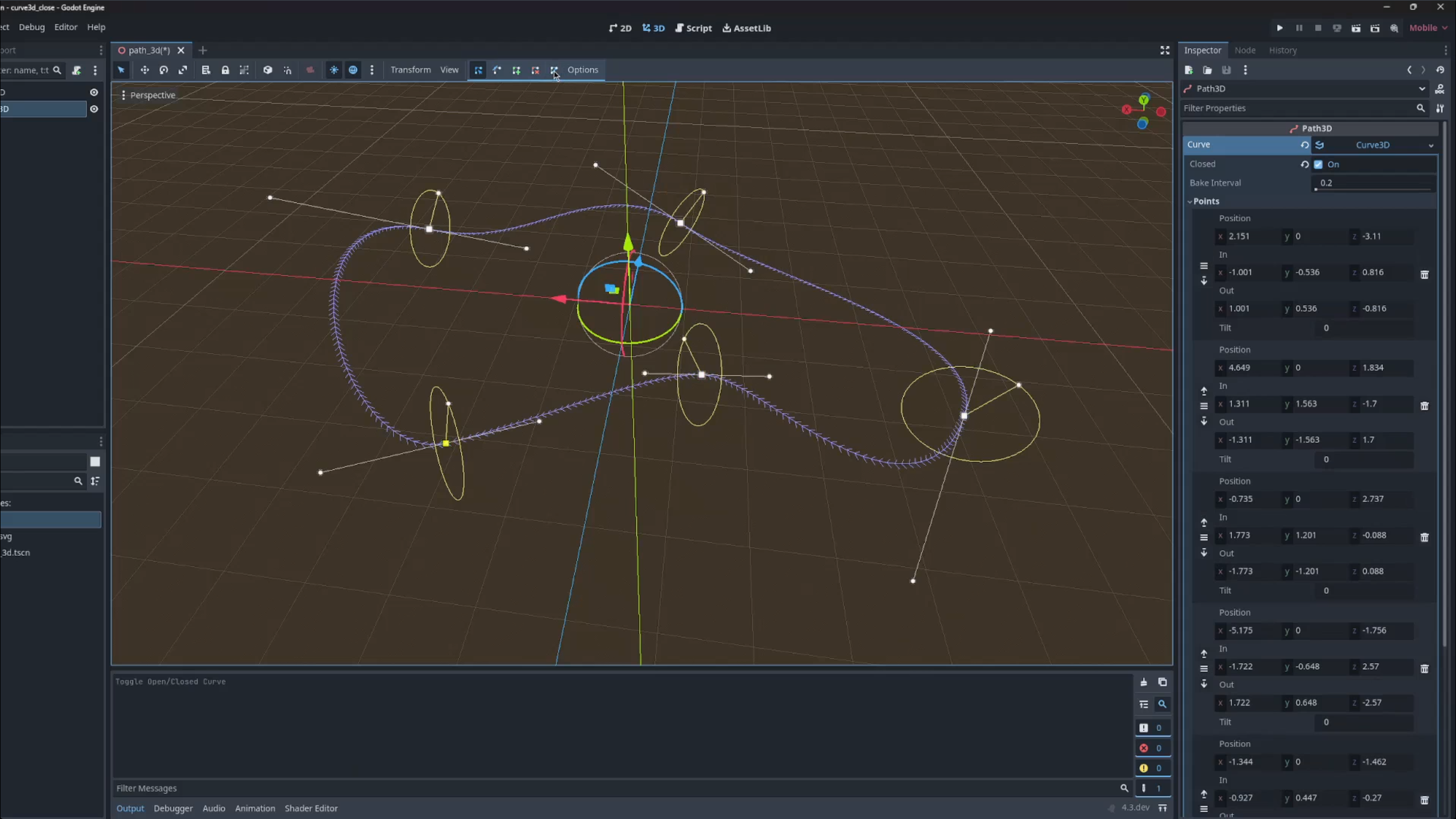Viewport: 1456px width, 819px height.
Task: Toggle the preview sunlight button
Action: [x=334, y=70]
